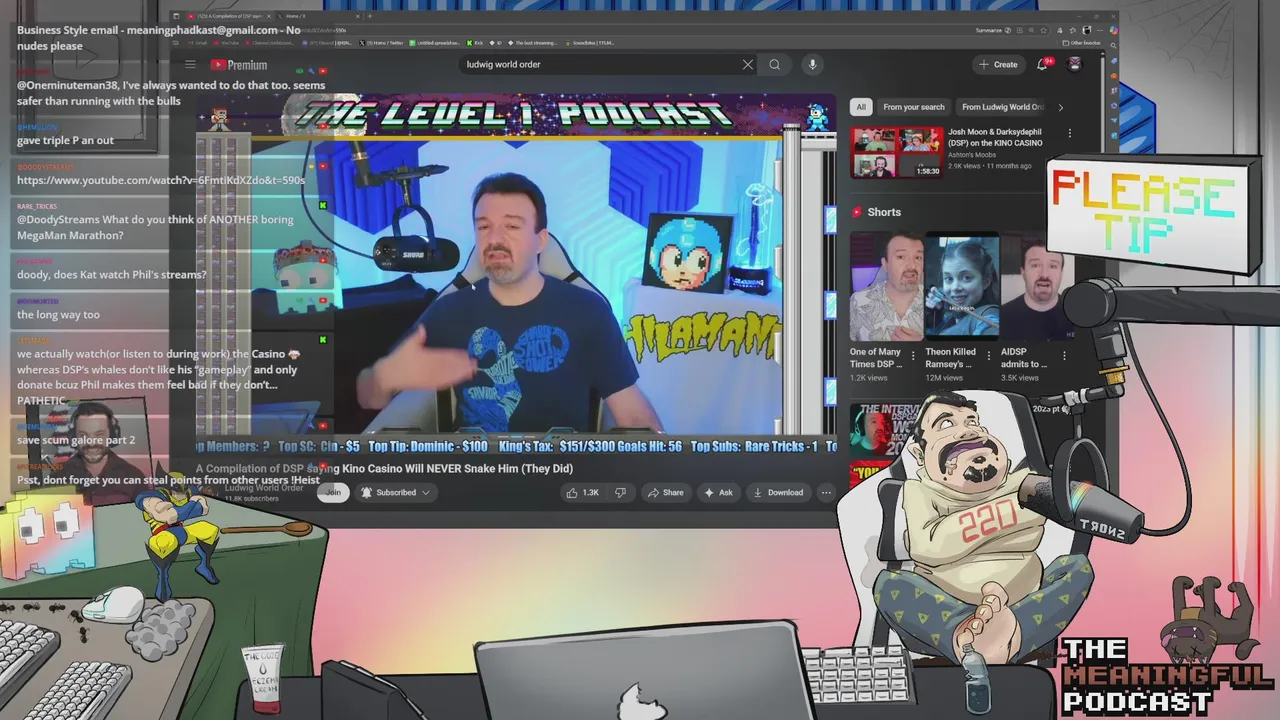Clear the 'ludwig world order' search text
The height and width of the screenshot is (720, 1280).
tap(747, 64)
